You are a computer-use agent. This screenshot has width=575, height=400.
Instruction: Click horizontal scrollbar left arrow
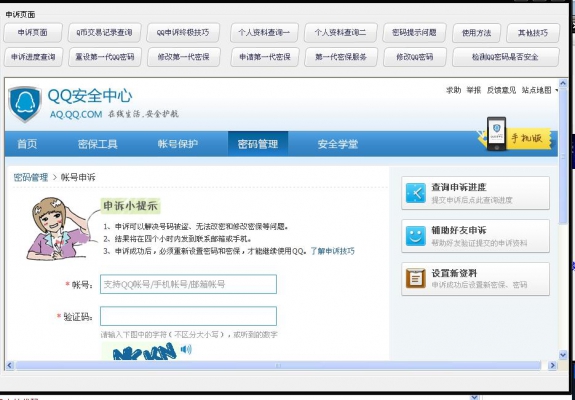10,366
